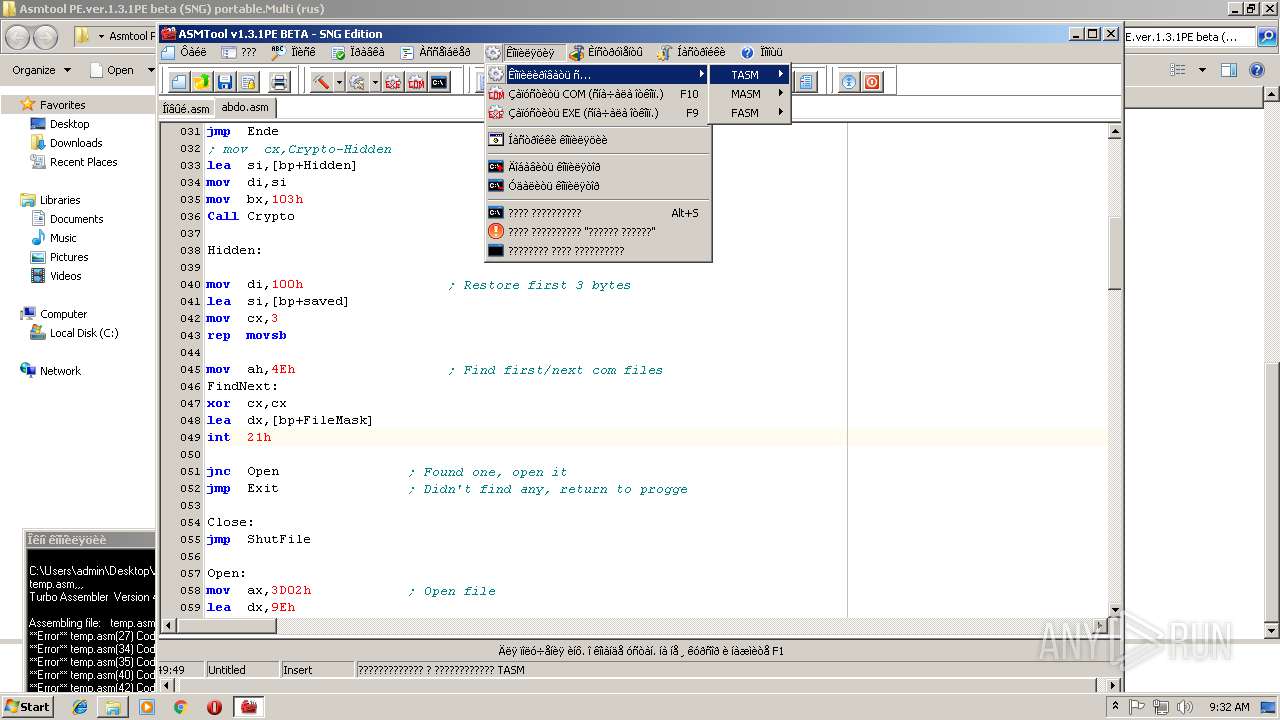Click the hammer build toolbar icon
Viewport: 1280px width, 720px height.
pos(321,82)
